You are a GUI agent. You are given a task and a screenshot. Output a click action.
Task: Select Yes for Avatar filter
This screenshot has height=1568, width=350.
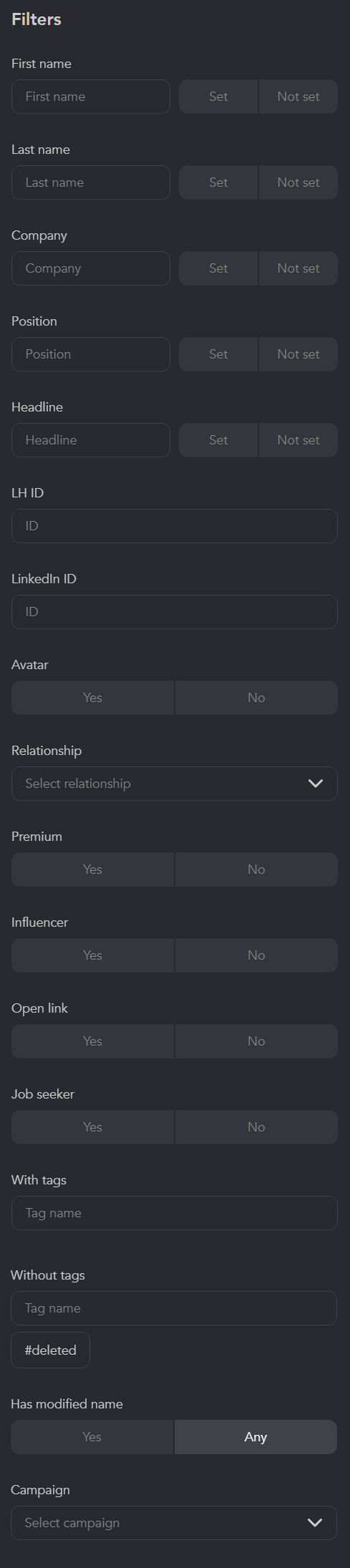92,698
